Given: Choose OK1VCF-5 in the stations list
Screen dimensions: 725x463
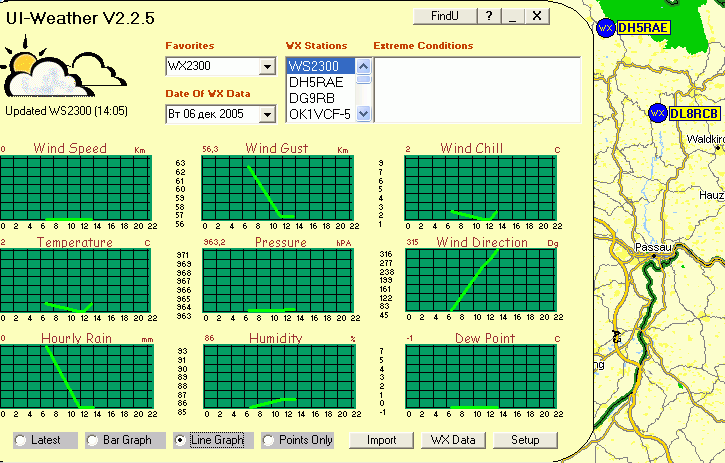Looking at the screenshot, I should pyautogui.click(x=319, y=114).
